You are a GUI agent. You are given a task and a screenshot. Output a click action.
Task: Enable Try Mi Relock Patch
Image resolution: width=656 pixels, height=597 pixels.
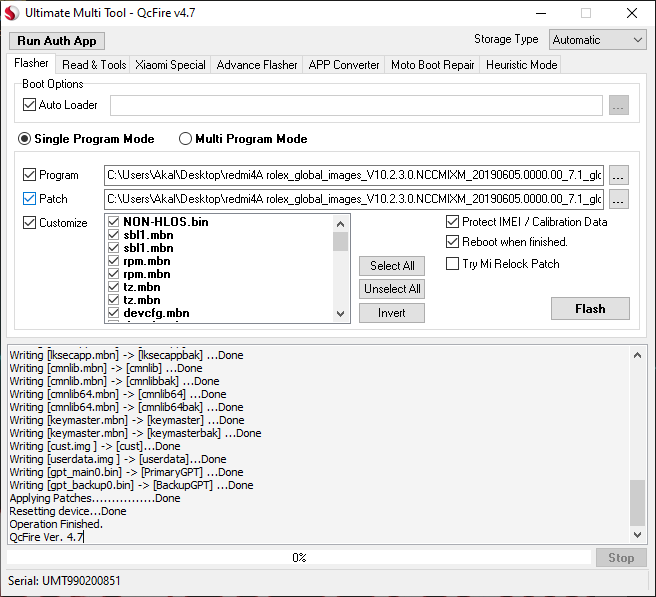[453, 264]
